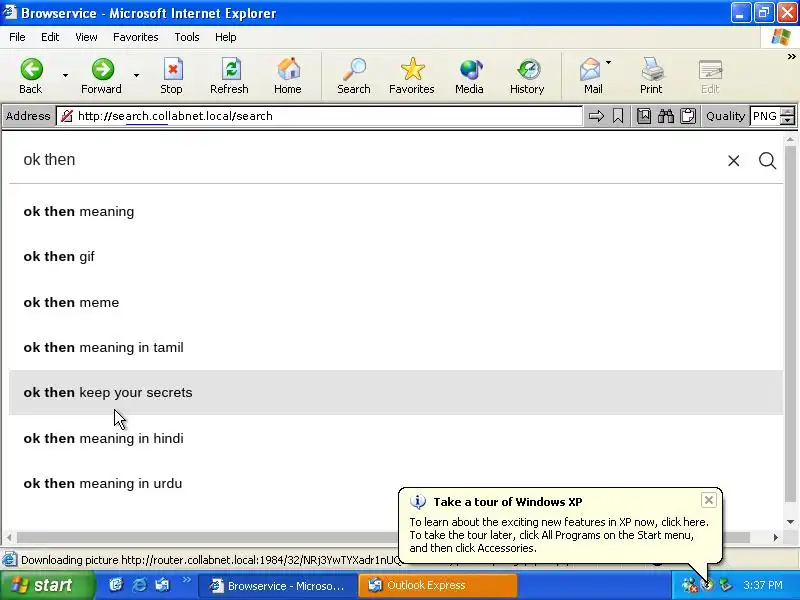Image resolution: width=800 pixels, height=600 pixels.
Task: Click the Mail toolbar icon
Action: pyautogui.click(x=591, y=76)
